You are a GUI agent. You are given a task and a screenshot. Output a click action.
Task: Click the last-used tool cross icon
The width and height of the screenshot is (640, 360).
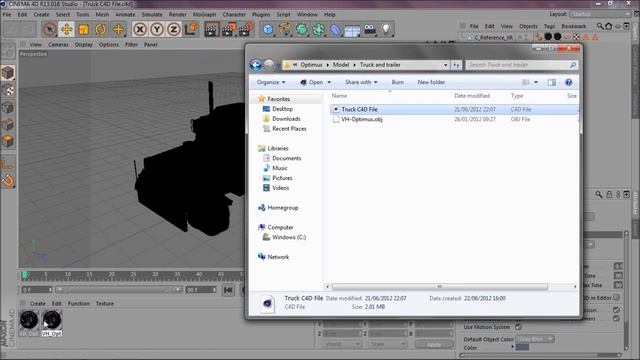(x=118, y=29)
